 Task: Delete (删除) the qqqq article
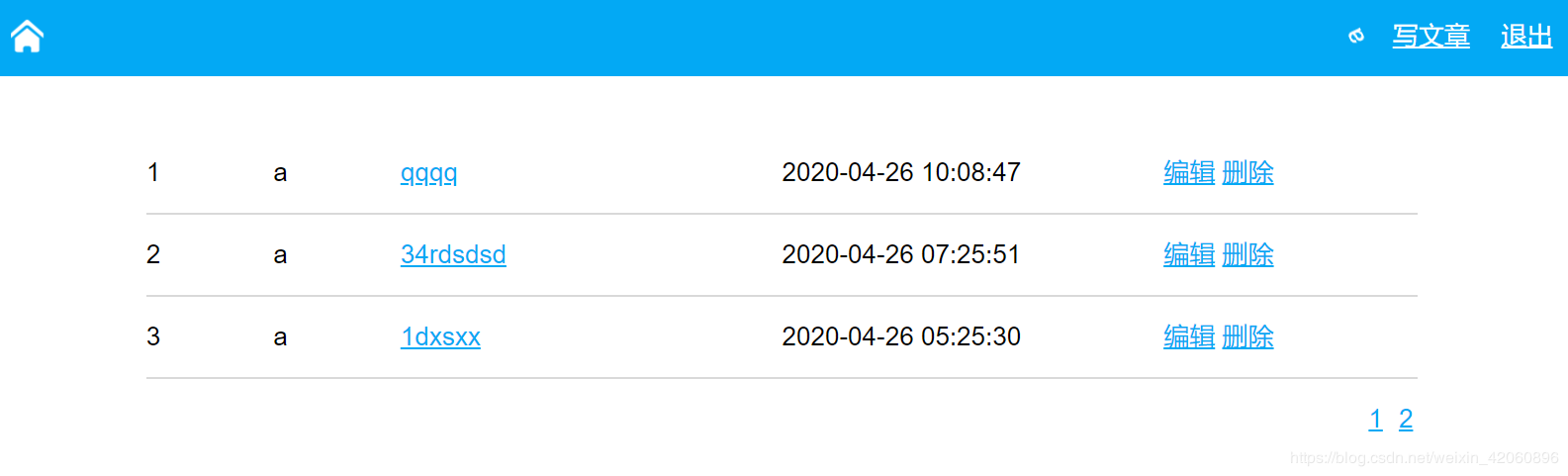(1247, 172)
